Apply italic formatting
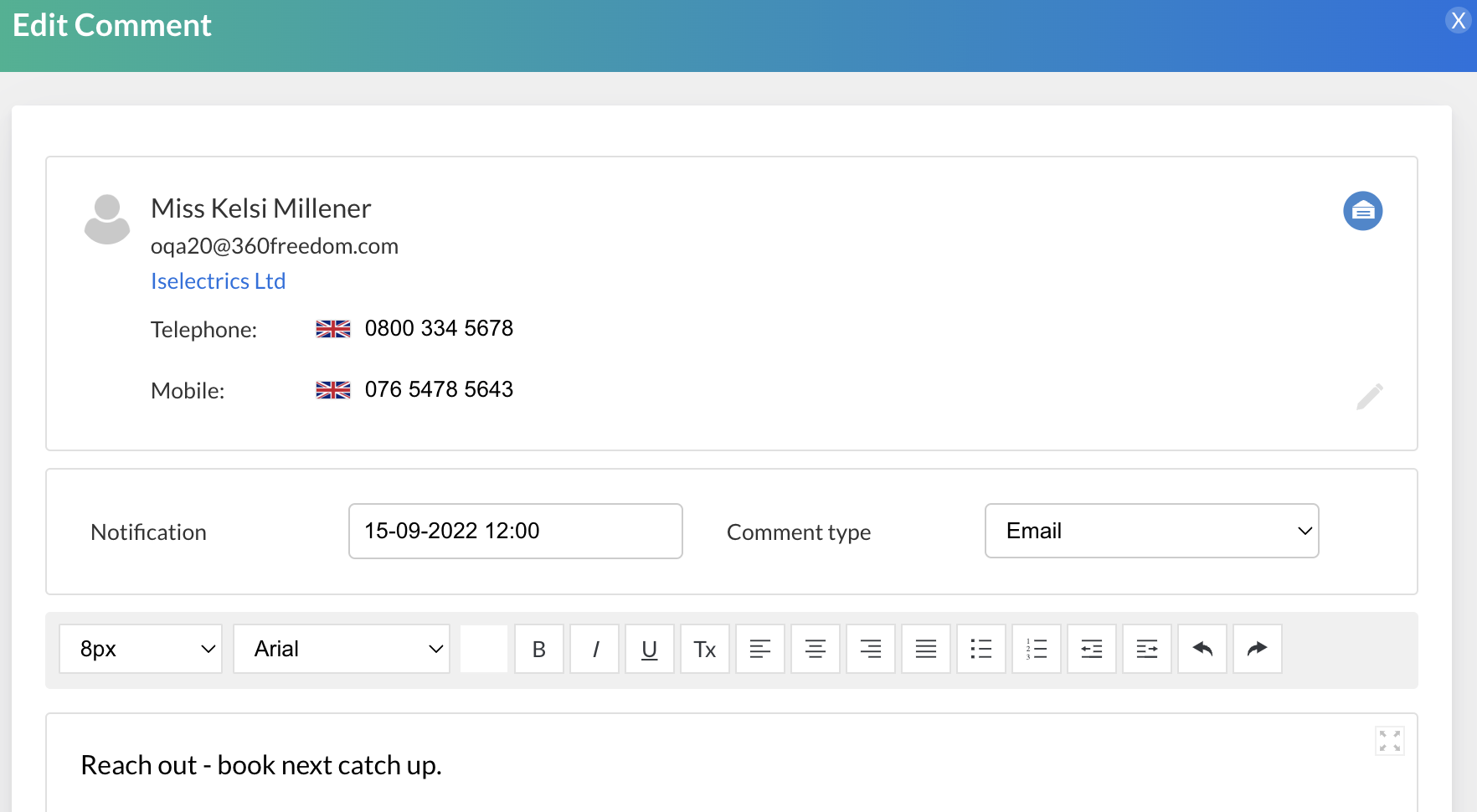 point(594,649)
